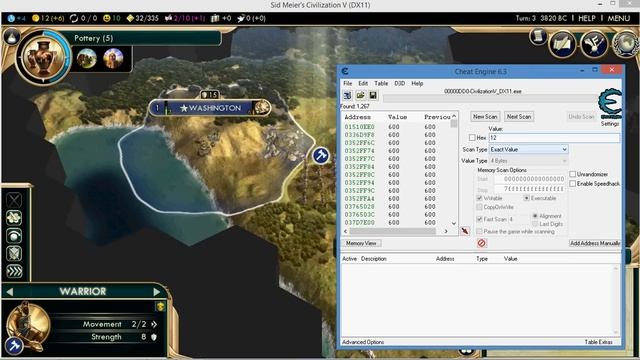
Task: Select the Last Digits radio button
Action: tap(535, 224)
